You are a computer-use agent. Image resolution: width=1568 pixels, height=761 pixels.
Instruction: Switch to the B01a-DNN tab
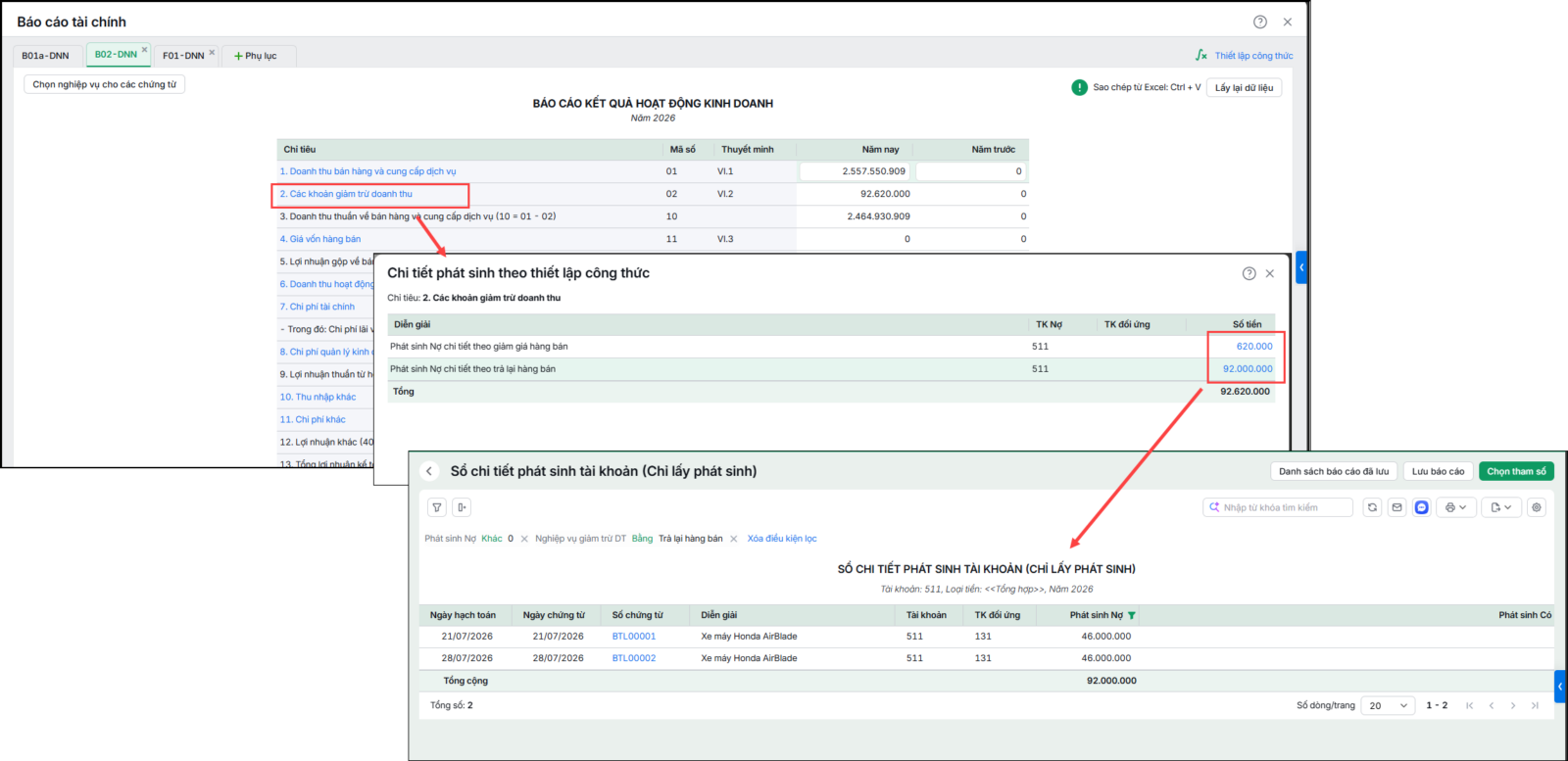[46, 56]
